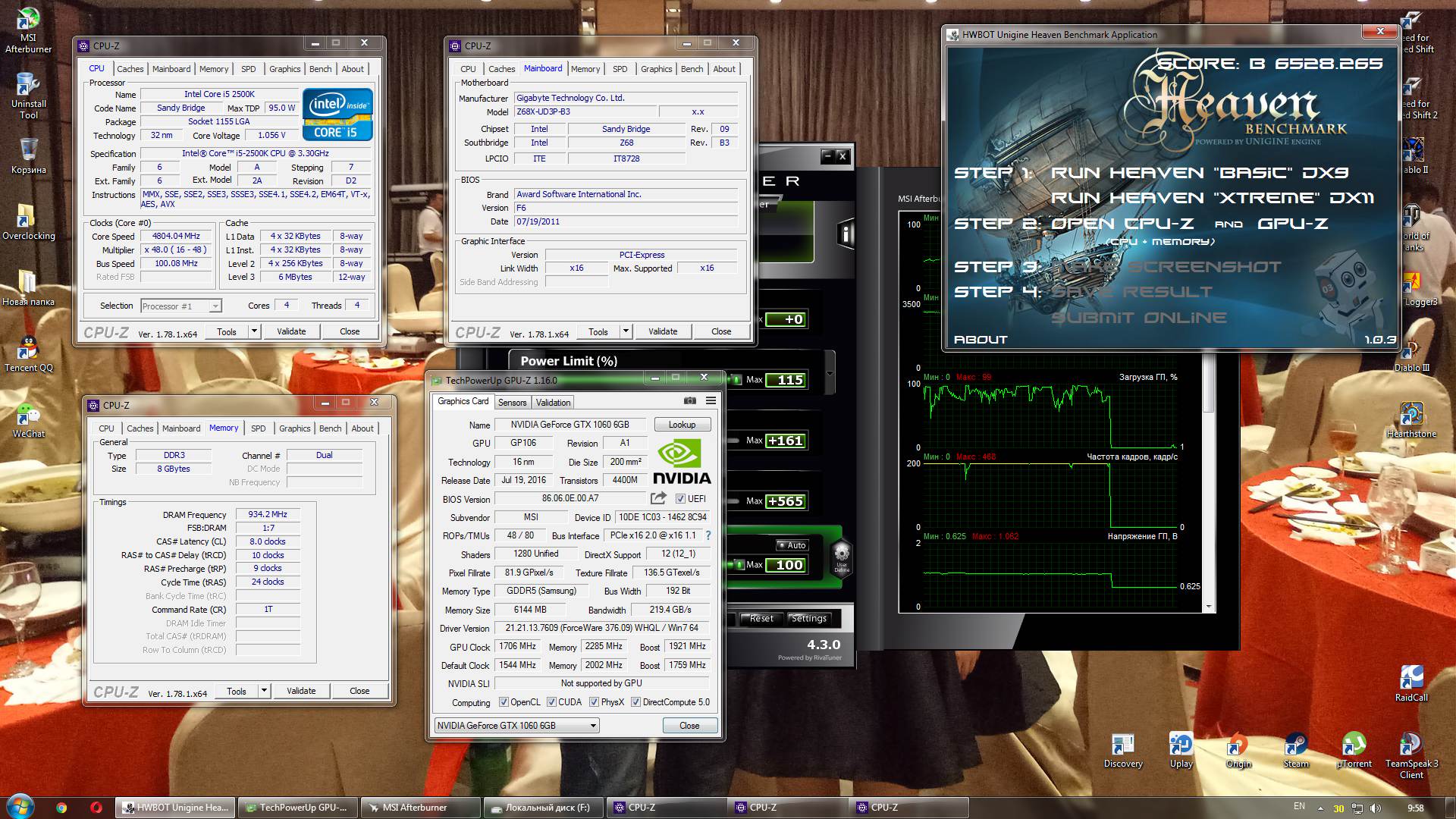Select the Корзина recycle bin icon
1456x819 pixels.
coord(28,156)
